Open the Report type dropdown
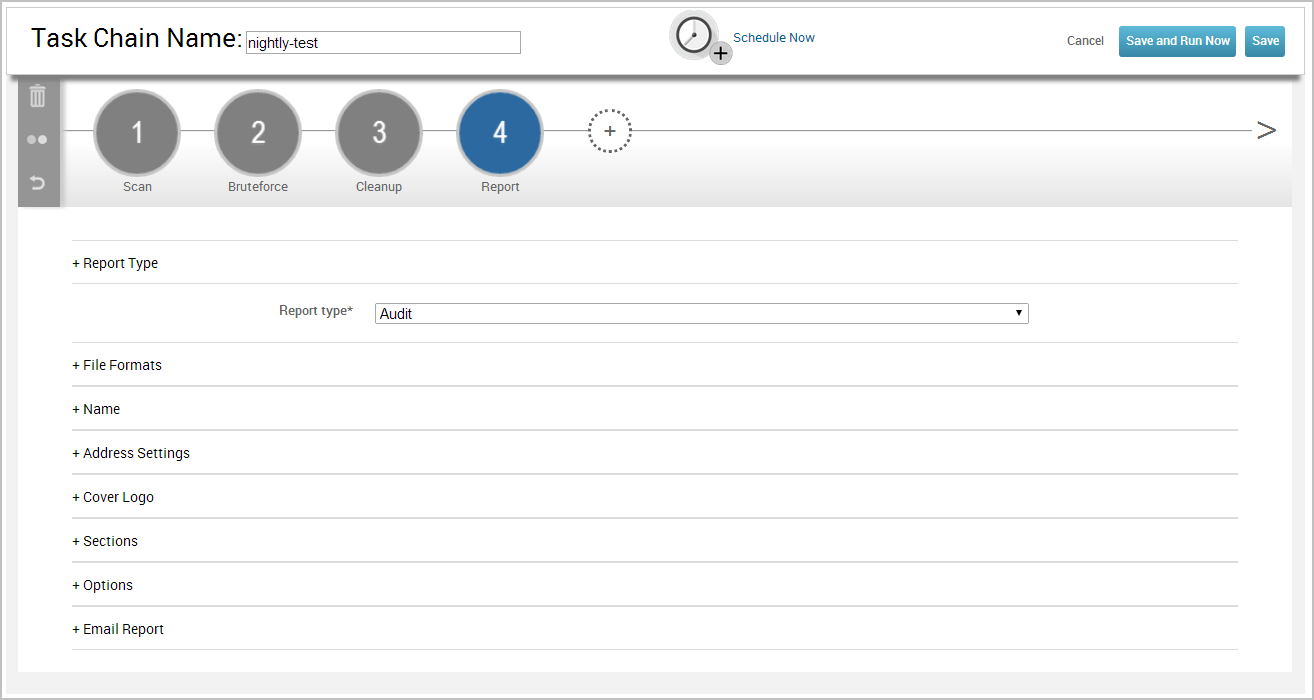Viewport: 1314px width, 700px height. (701, 314)
